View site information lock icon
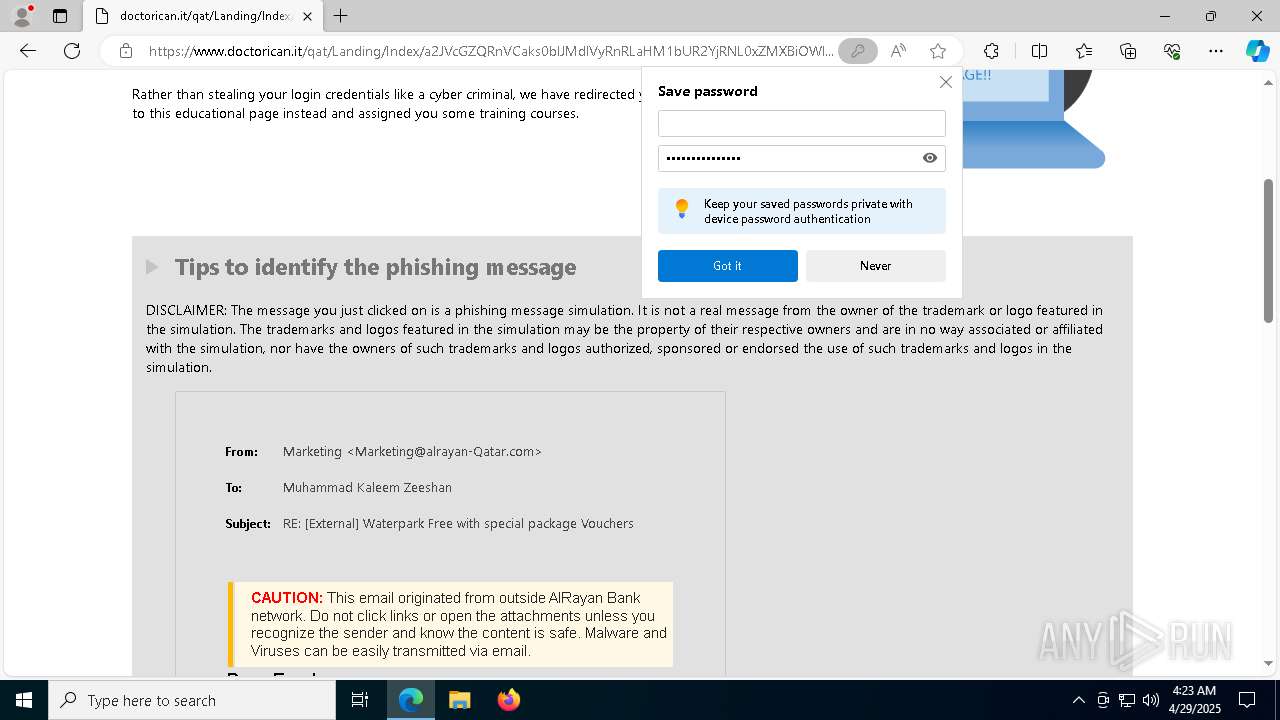This screenshot has width=1280, height=720. (125, 51)
